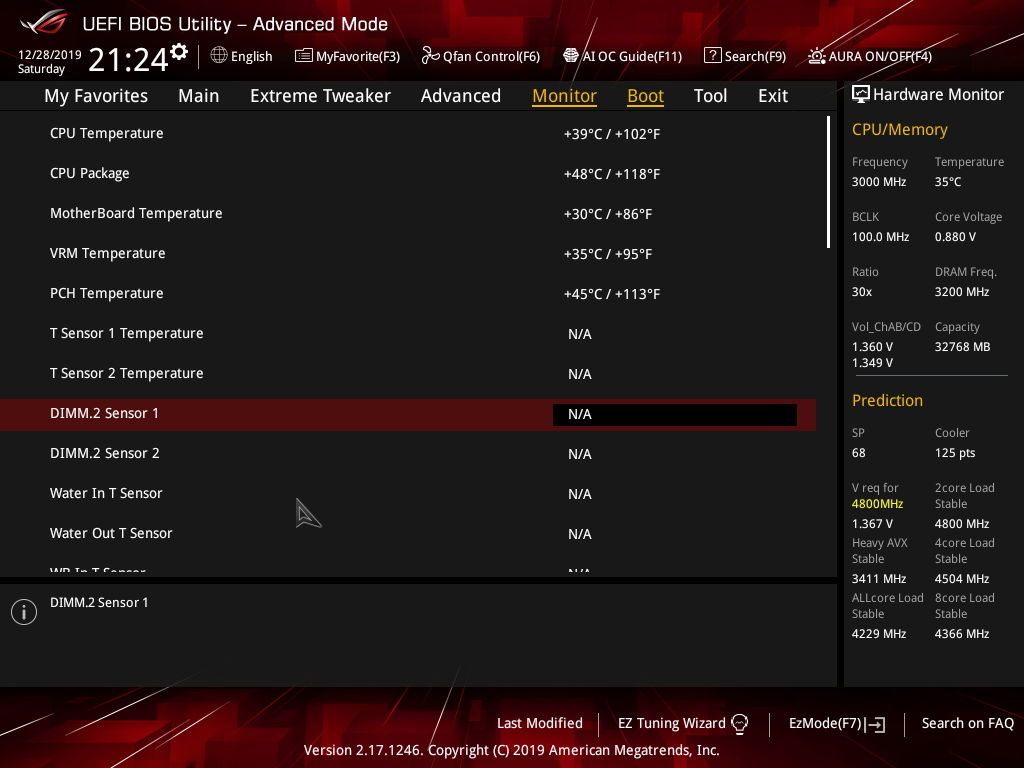Viewport: 1024px width, 768px height.
Task: Toggle the AURA ON/OFF light icon
Action: pos(816,56)
